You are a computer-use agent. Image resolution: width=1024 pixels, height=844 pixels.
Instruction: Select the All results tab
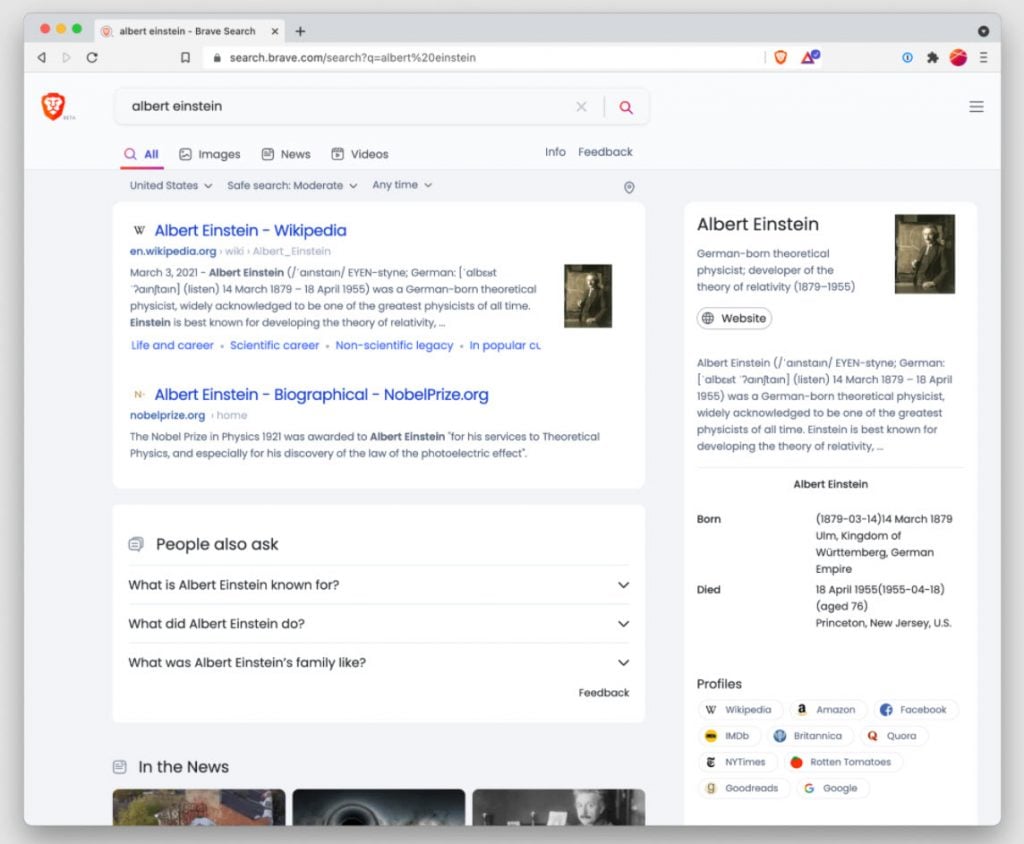(x=142, y=154)
